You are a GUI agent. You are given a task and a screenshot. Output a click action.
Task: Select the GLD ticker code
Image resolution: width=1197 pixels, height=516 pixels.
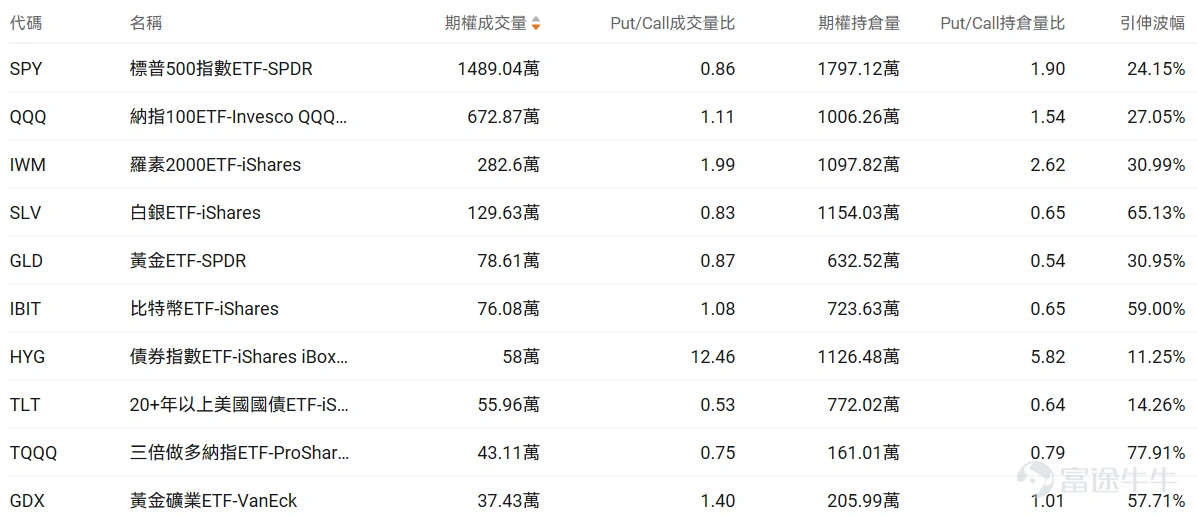click(26, 261)
